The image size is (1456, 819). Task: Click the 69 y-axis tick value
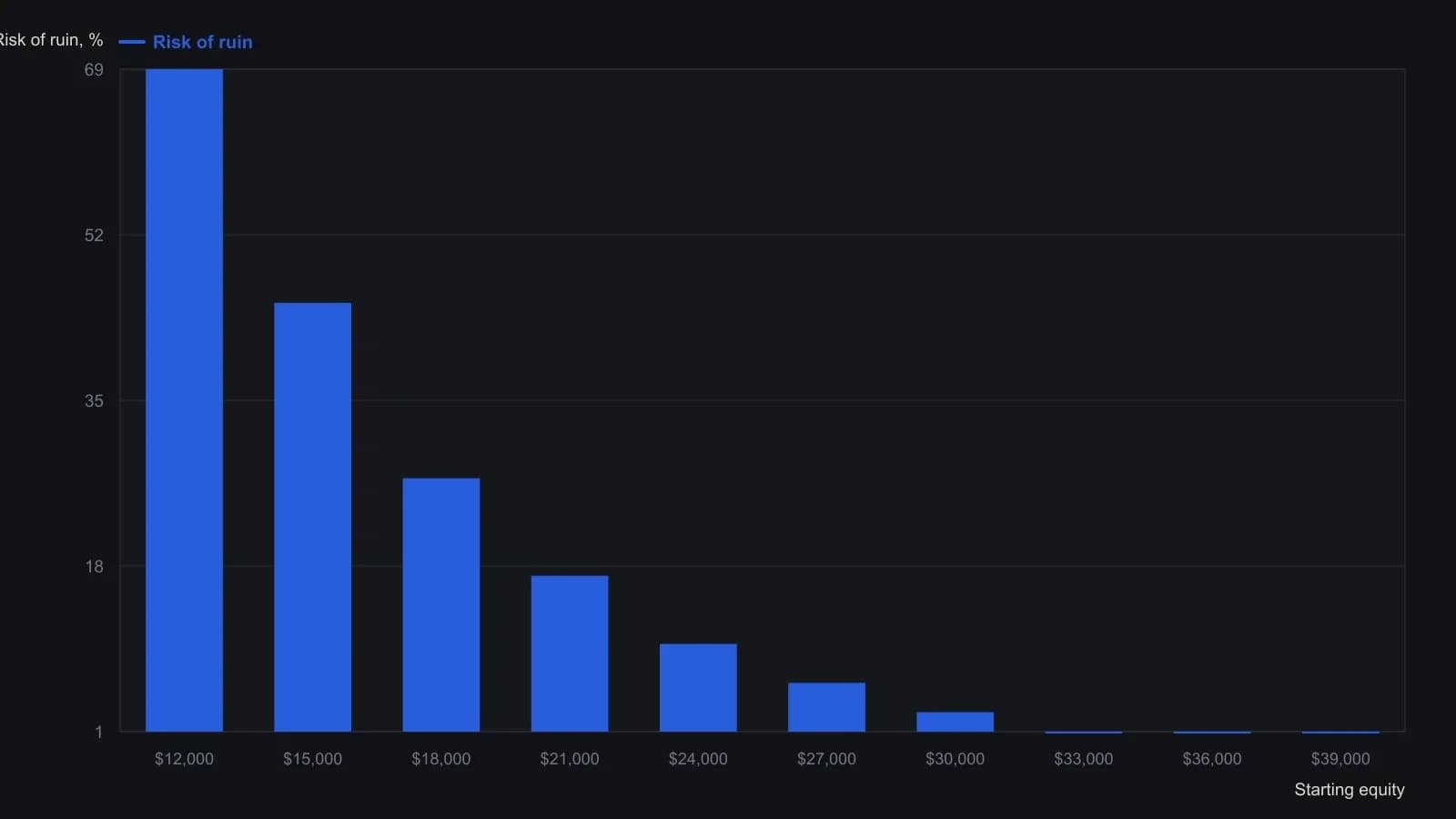[94, 70]
